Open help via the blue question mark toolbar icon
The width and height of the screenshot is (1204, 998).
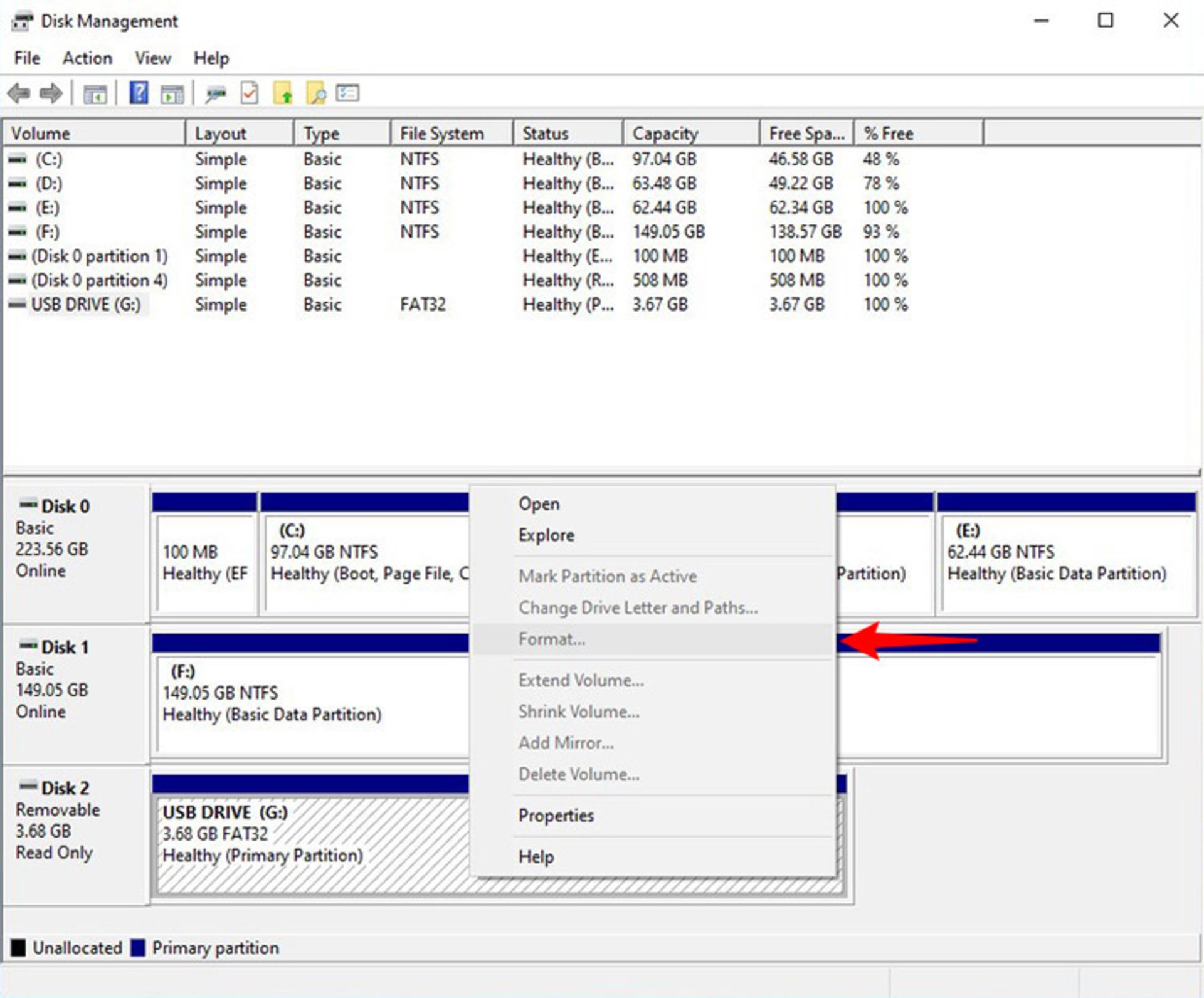pyautogui.click(x=138, y=93)
